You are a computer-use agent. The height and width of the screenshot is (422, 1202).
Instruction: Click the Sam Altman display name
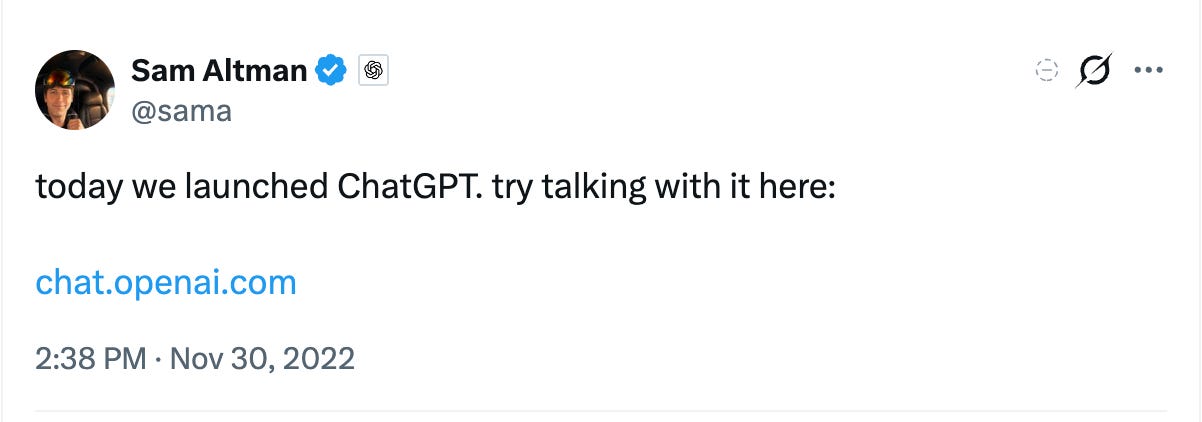(220, 70)
